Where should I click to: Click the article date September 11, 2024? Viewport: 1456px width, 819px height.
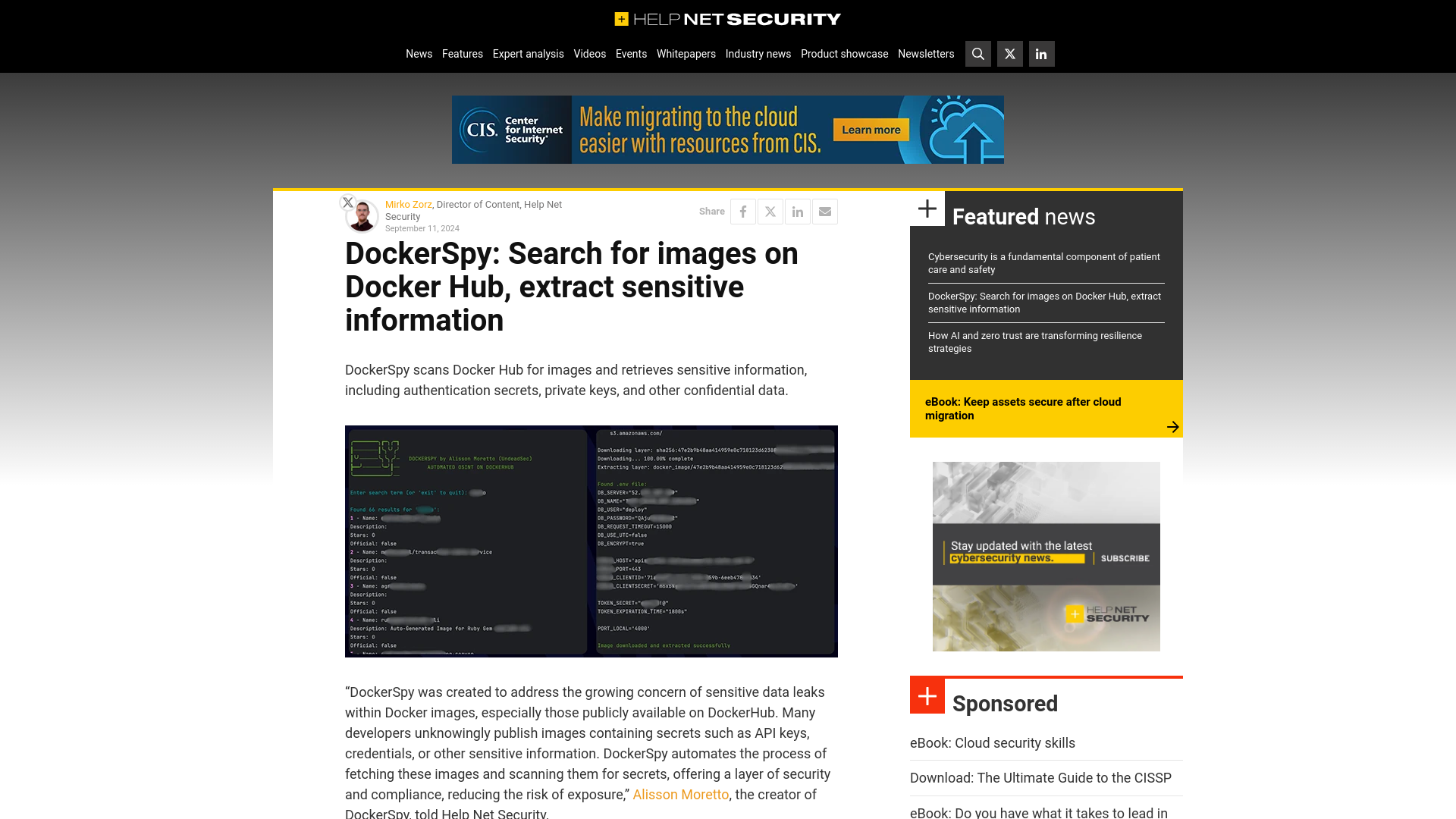pyautogui.click(x=422, y=228)
